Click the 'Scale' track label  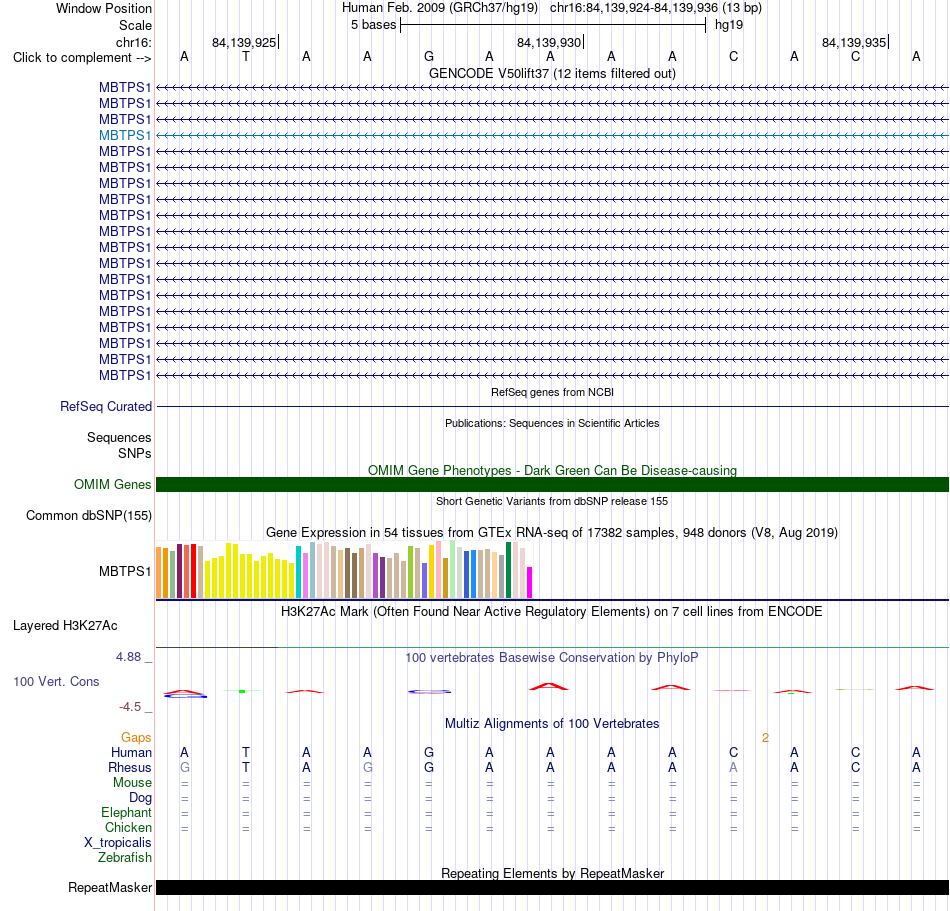135,25
